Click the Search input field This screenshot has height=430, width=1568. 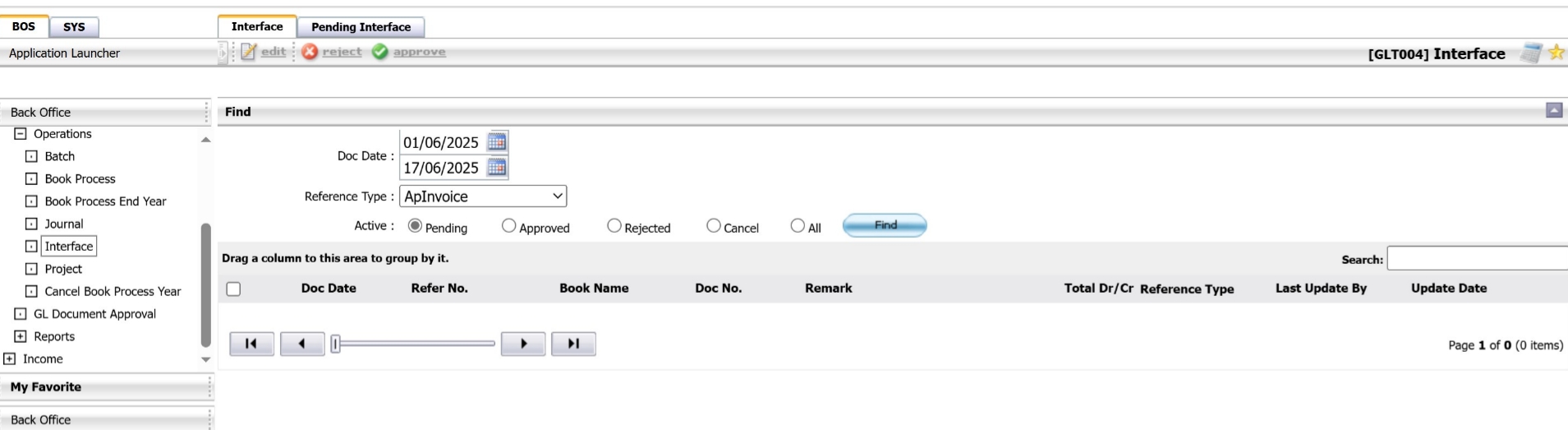click(x=1477, y=259)
